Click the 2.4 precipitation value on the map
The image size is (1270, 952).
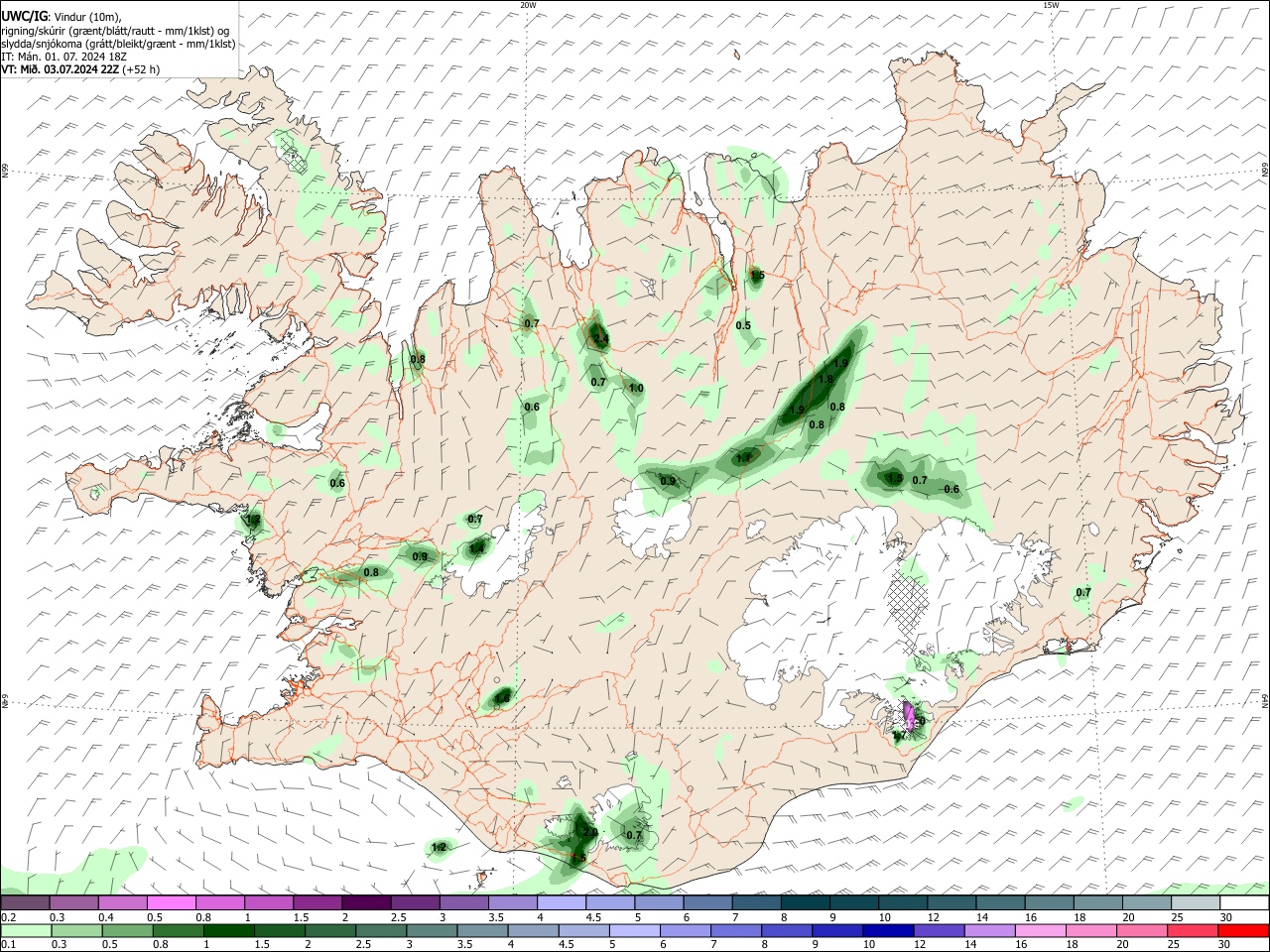coord(600,338)
